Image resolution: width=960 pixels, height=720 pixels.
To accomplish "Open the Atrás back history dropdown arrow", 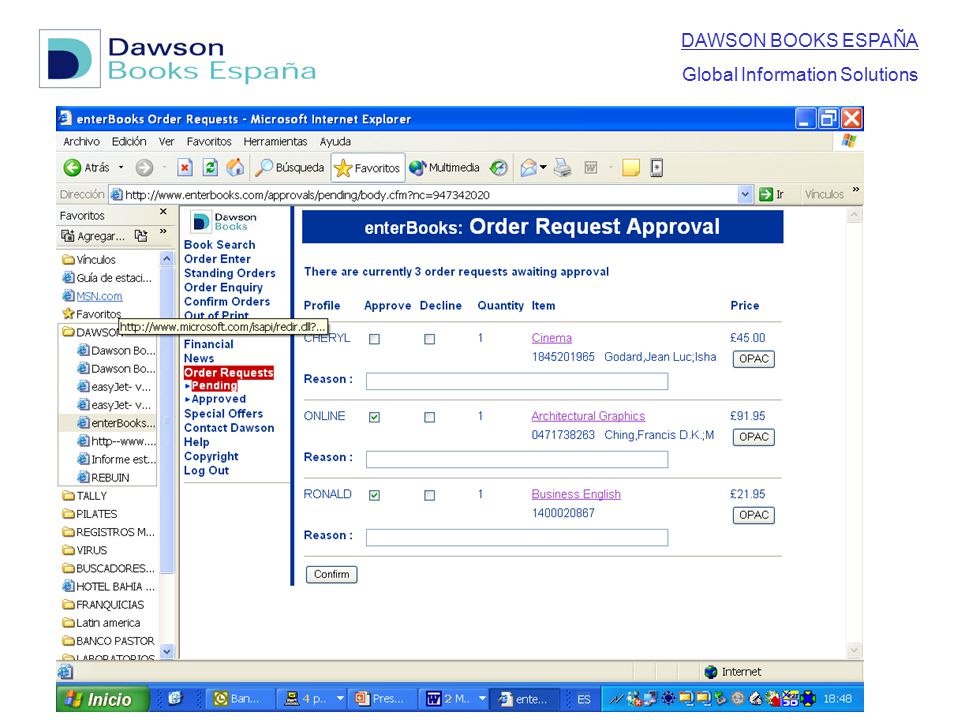I will coord(121,167).
